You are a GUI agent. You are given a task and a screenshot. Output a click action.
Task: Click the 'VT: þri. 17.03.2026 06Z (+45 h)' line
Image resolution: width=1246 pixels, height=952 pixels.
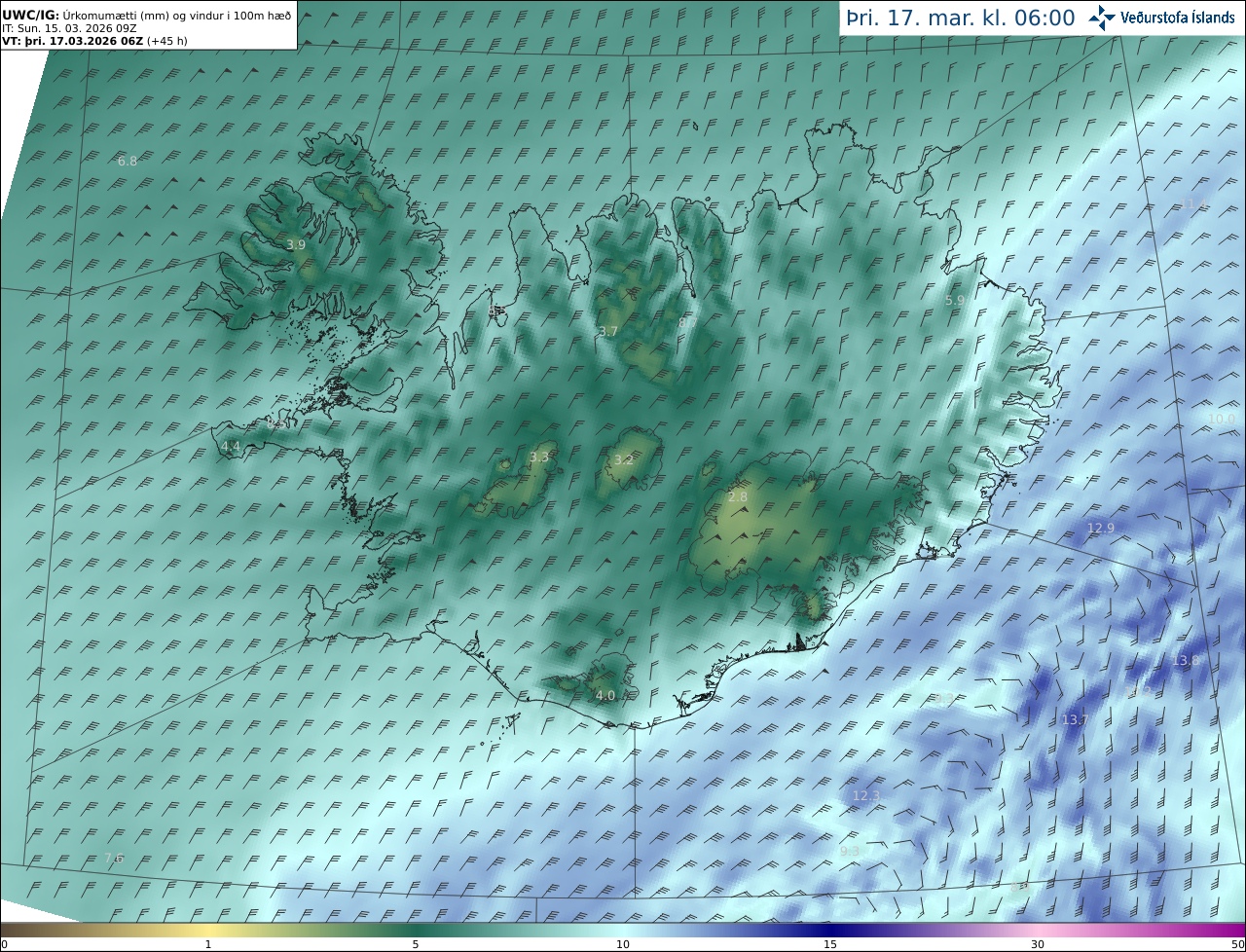94,41
